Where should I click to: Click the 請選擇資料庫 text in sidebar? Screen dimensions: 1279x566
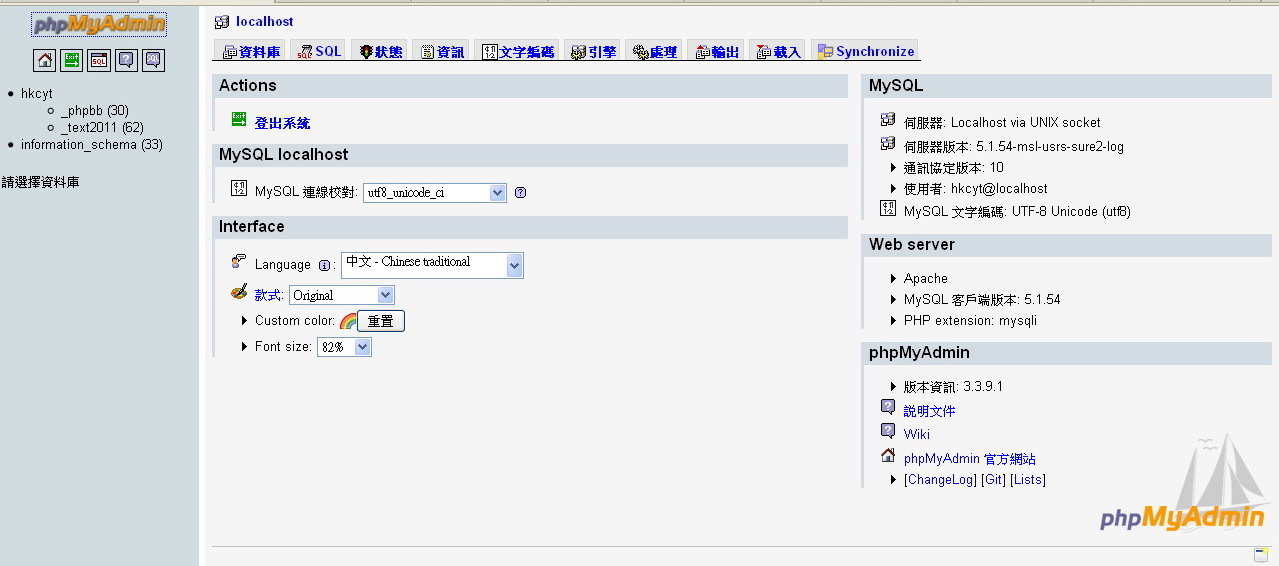pos(40,182)
